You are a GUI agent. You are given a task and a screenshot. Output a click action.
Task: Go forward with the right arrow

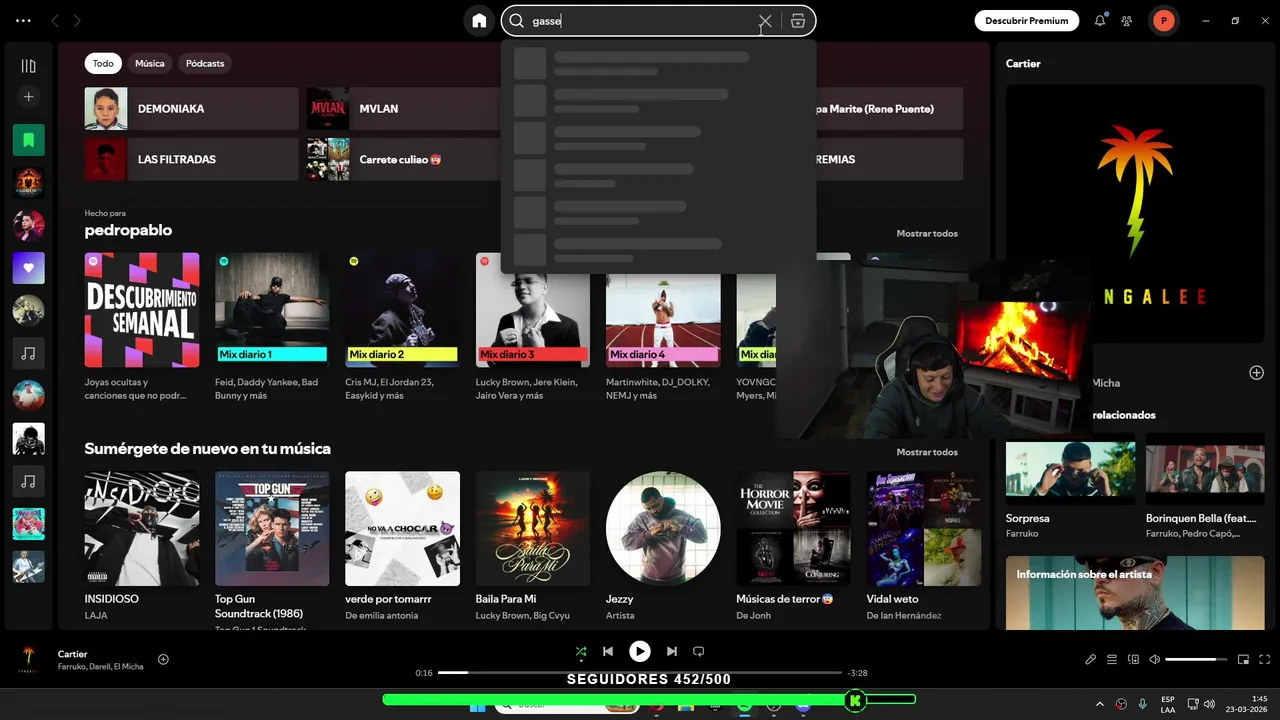pos(77,20)
